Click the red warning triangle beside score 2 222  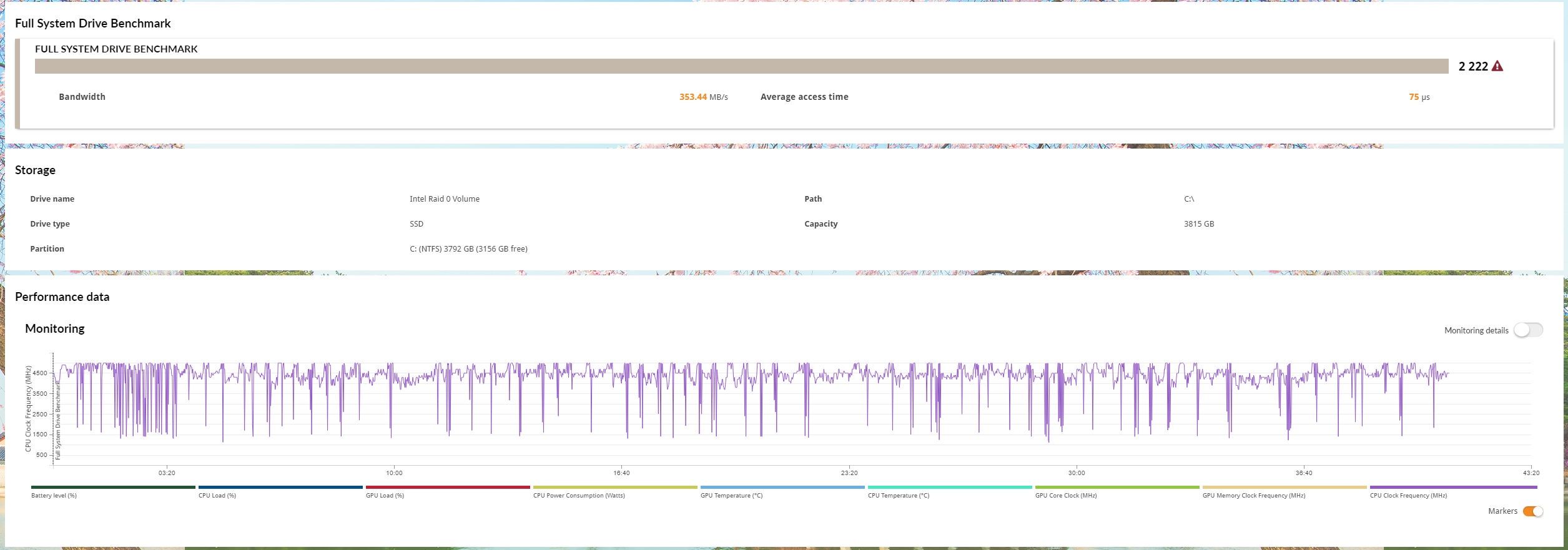(1497, 66)
